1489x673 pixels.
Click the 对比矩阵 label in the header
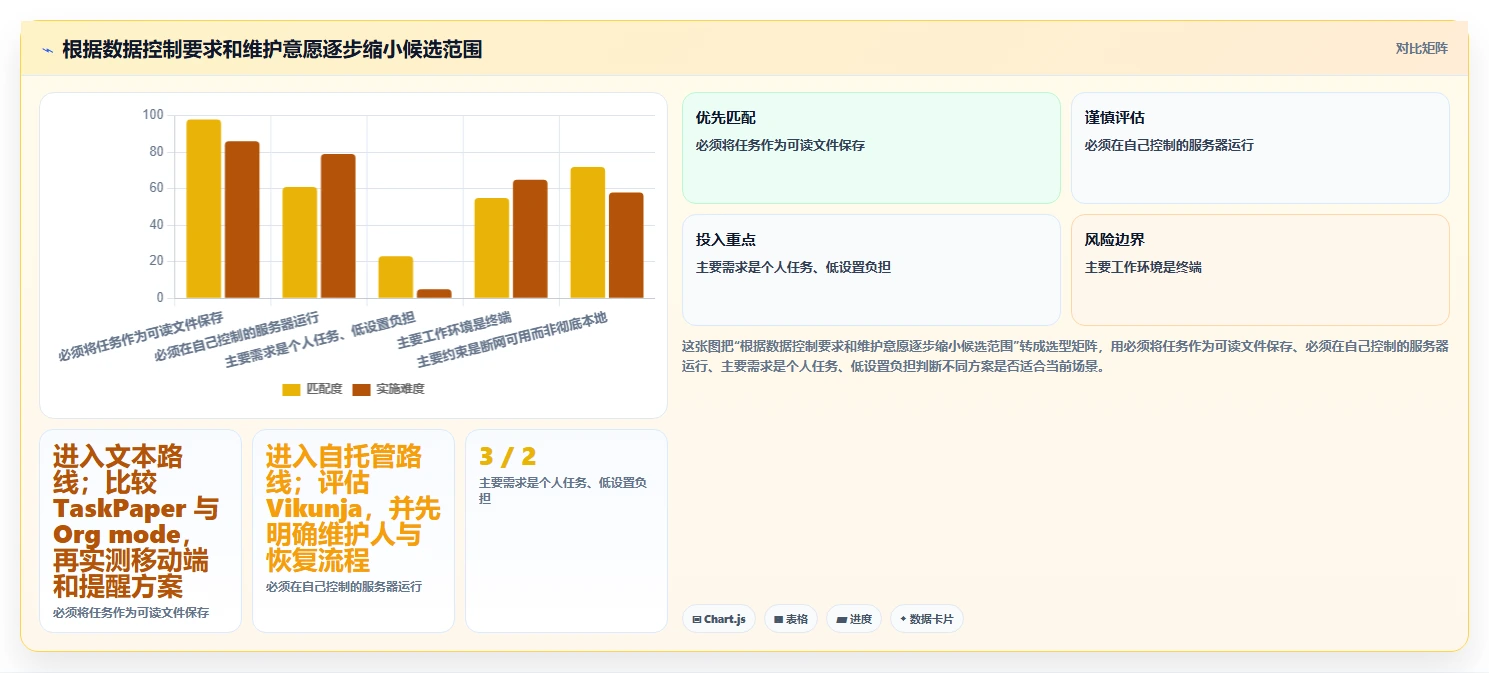coord(1421,48)
